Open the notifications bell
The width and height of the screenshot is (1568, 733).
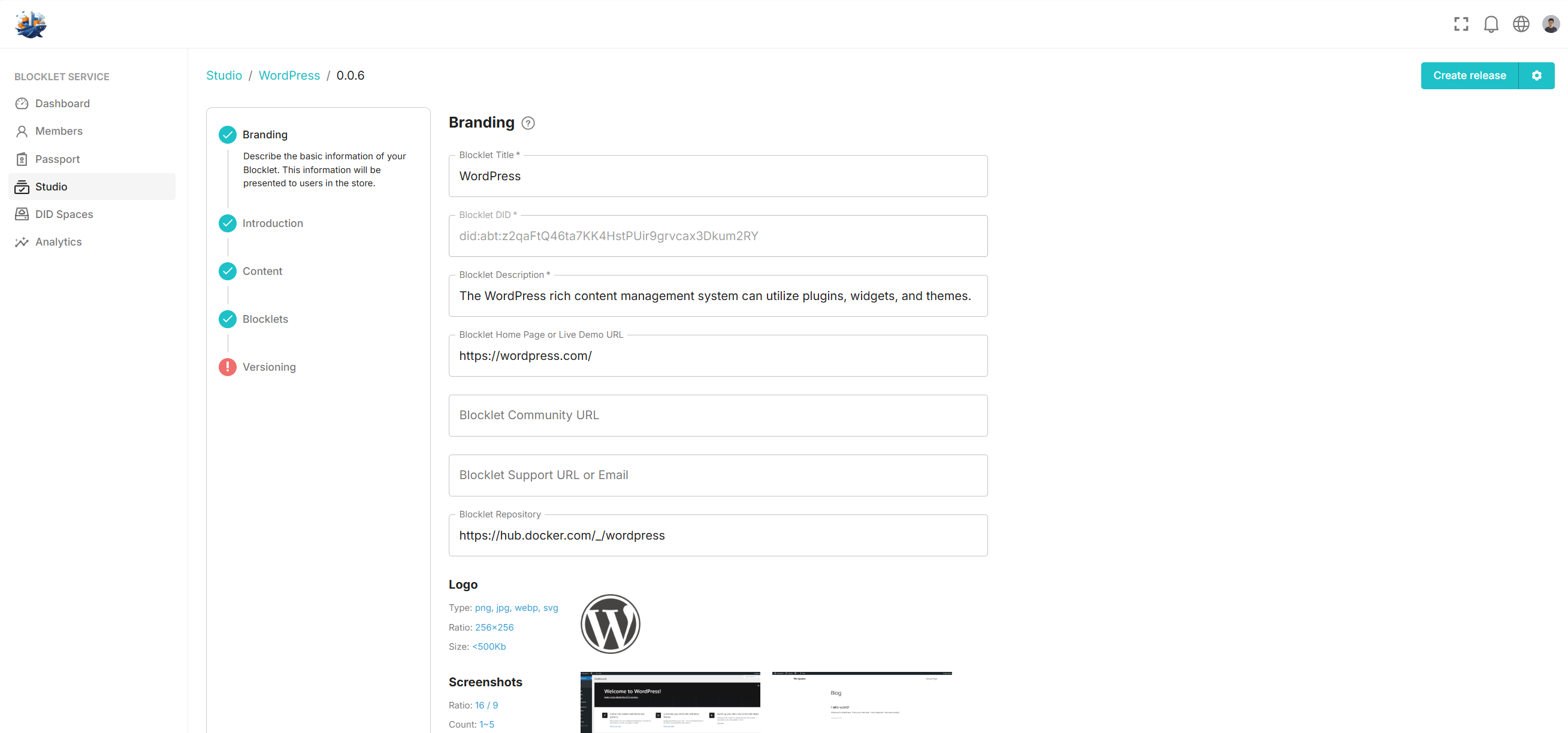click(x=1491, y=24)
